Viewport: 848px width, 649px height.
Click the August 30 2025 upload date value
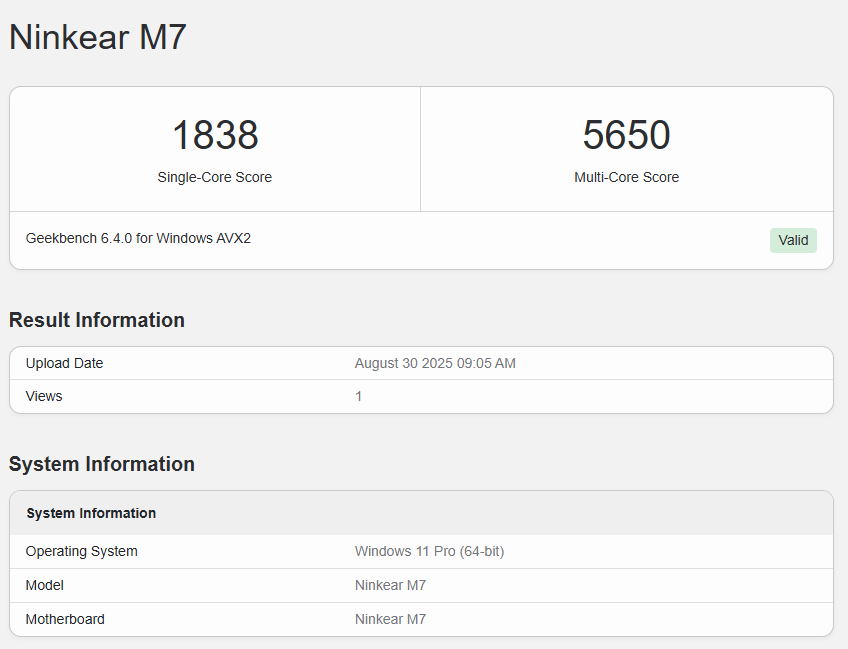(x=435, y=363)
